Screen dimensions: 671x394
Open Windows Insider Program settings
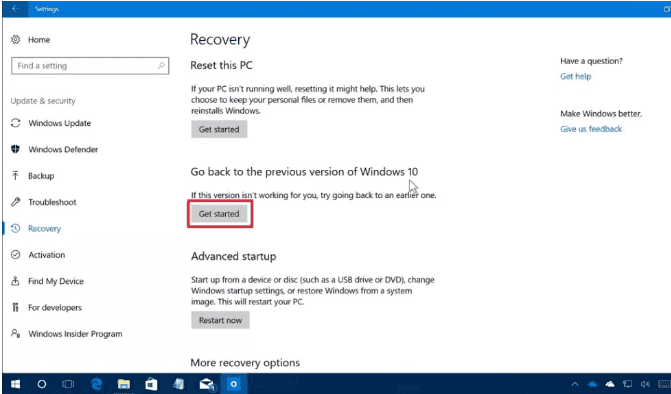pos(75,334)
